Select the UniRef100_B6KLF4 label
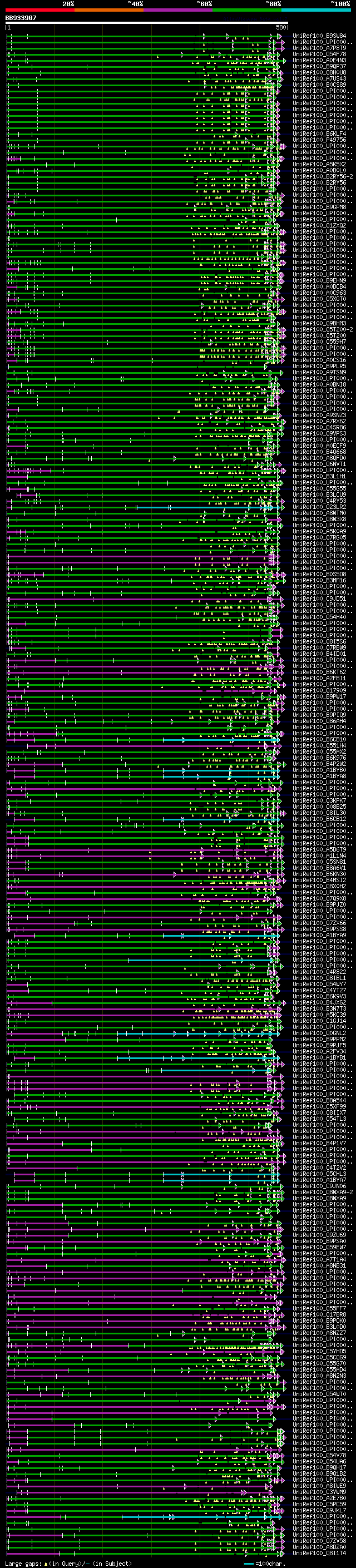The width and height of the screenshot is (356, 1568). (x=319, y=134)
